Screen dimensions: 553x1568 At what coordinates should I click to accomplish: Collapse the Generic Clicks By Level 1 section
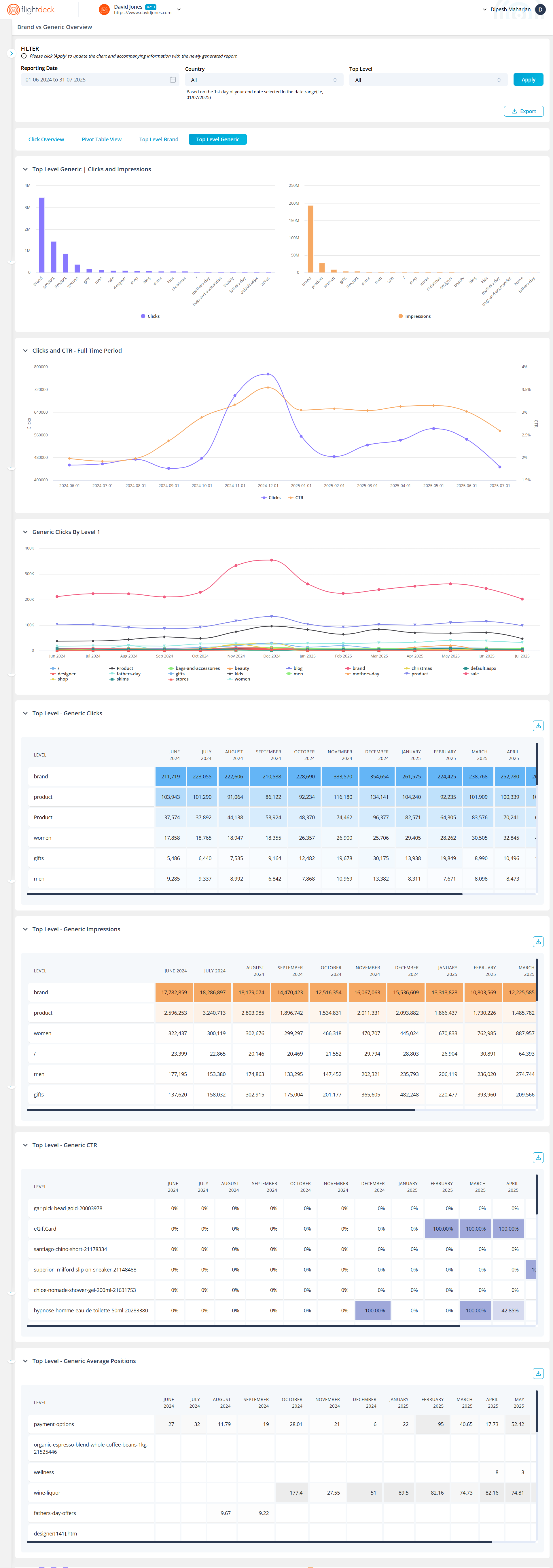tap(25, 532)
